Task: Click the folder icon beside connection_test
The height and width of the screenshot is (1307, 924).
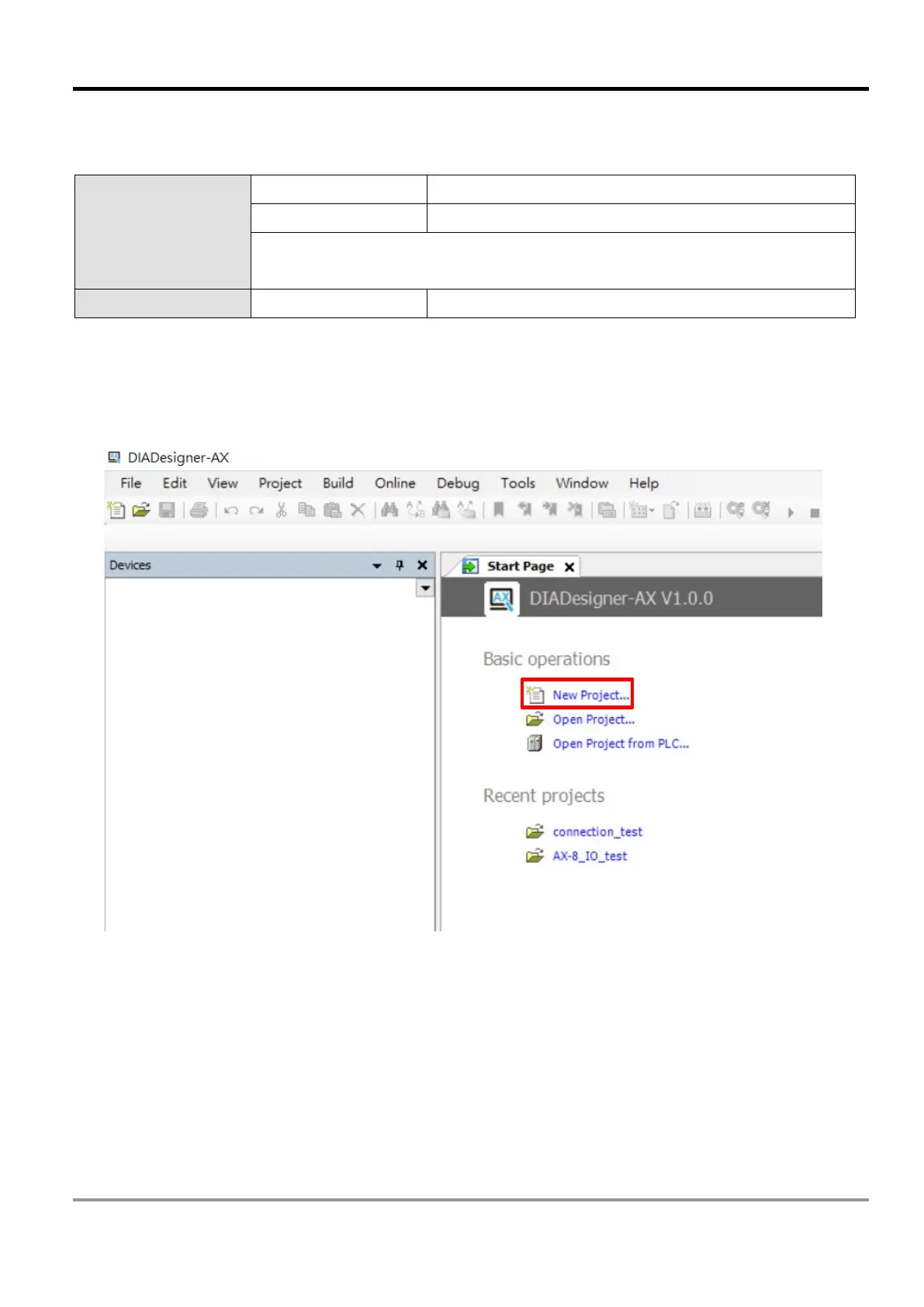Action: 535,831
